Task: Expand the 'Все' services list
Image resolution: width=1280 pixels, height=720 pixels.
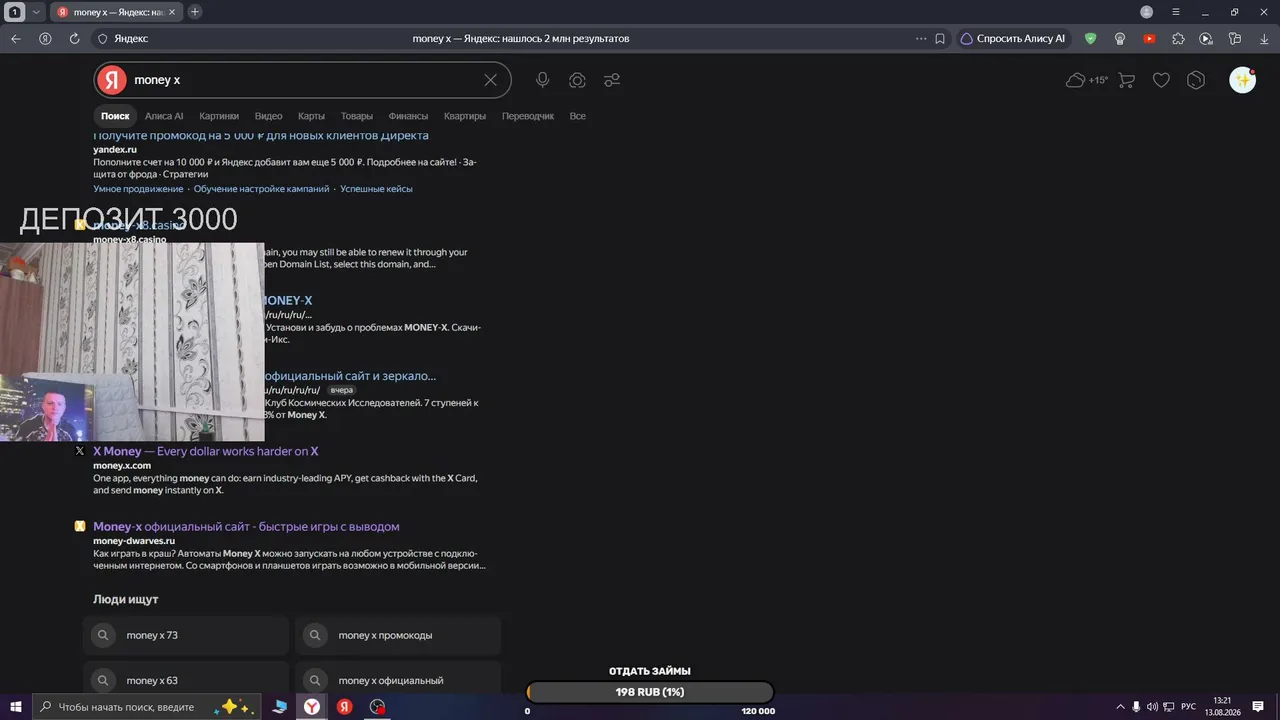Action: tap(577, 116)
